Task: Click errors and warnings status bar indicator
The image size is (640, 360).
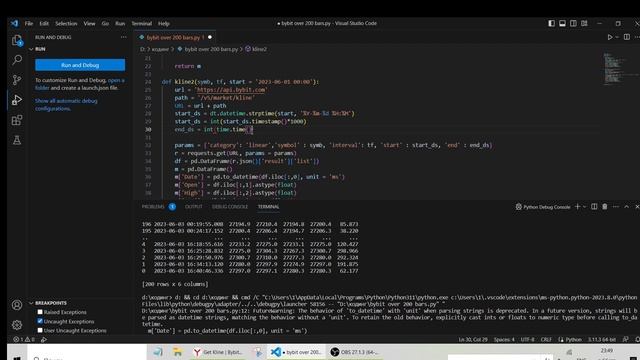Action: [x=24, y=339]
